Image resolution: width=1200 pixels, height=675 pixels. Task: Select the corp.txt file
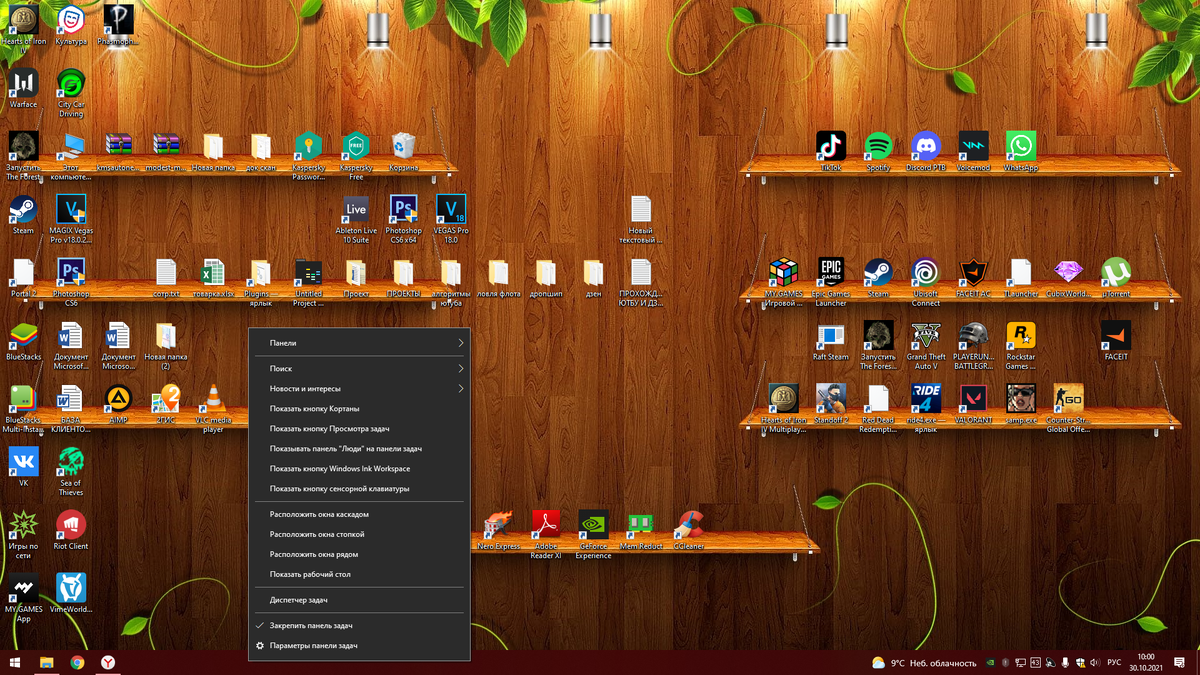tap(166, 278)
